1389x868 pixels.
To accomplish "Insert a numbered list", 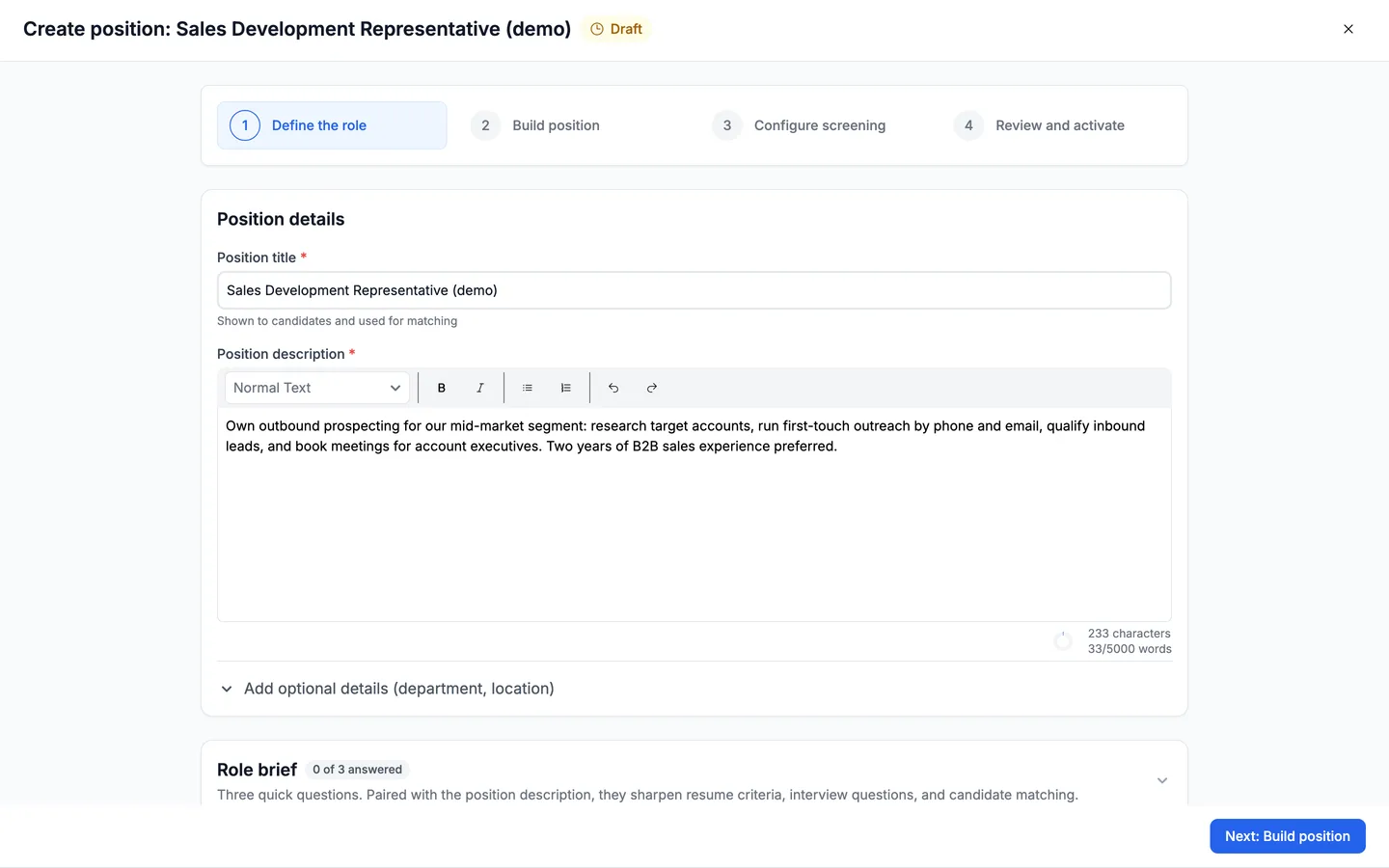I will pos(565,388).
